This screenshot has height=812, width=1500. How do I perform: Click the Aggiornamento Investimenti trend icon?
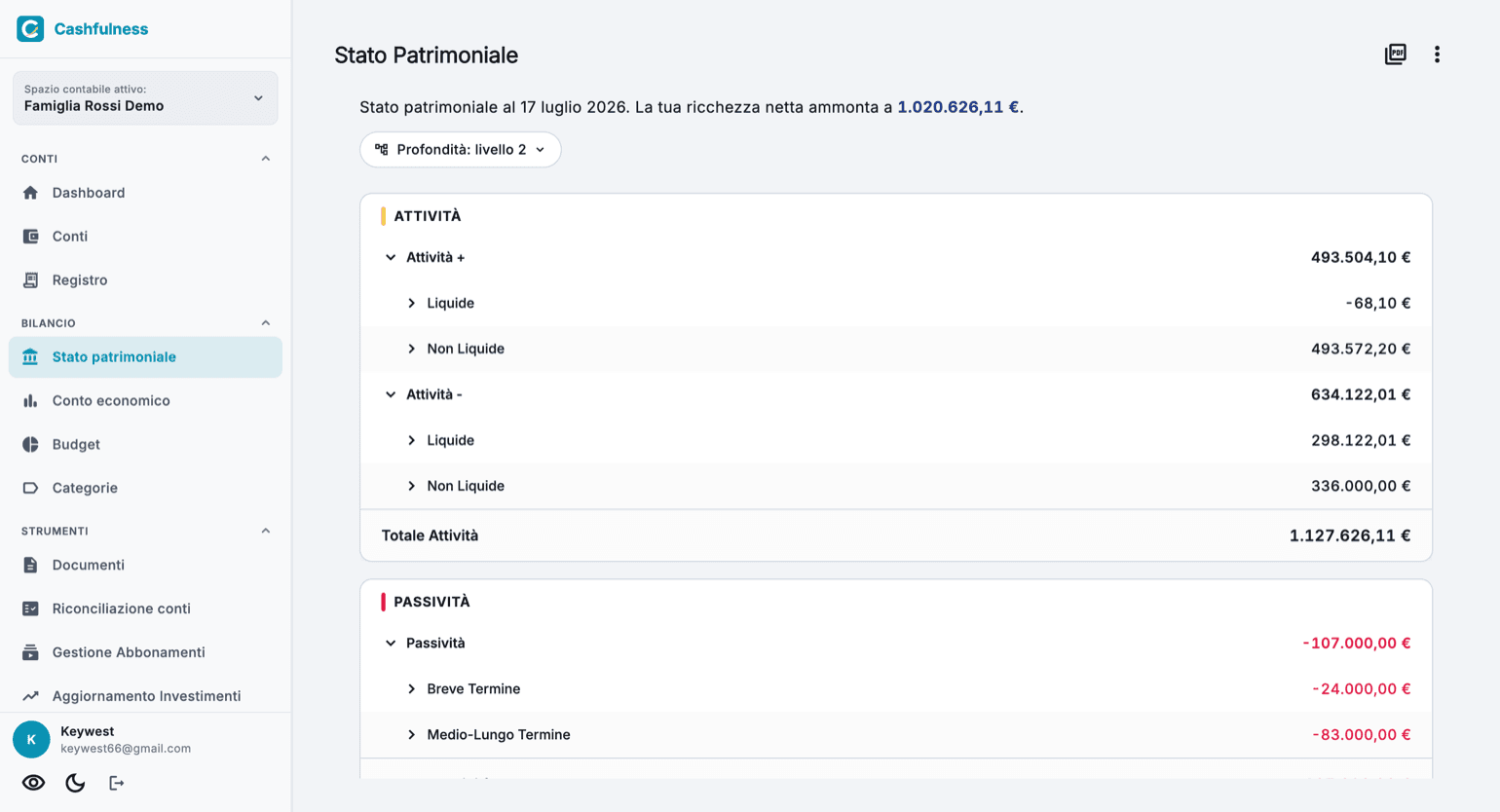[30, 696]
